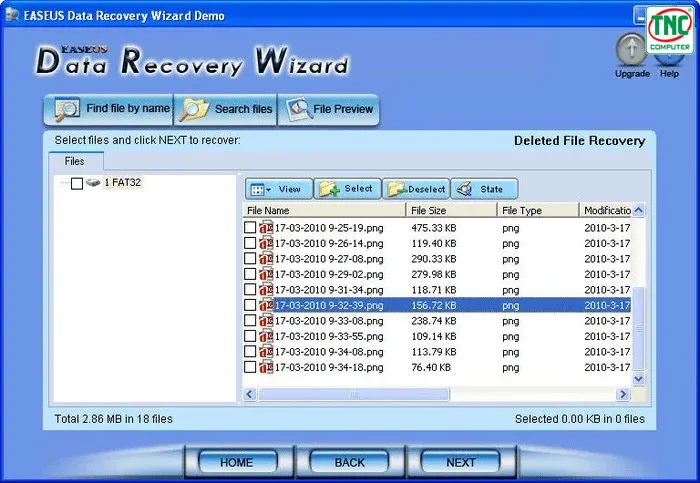Click the Upgrade arrow icon
Viewport: 700px width, 483px height.
631,50
